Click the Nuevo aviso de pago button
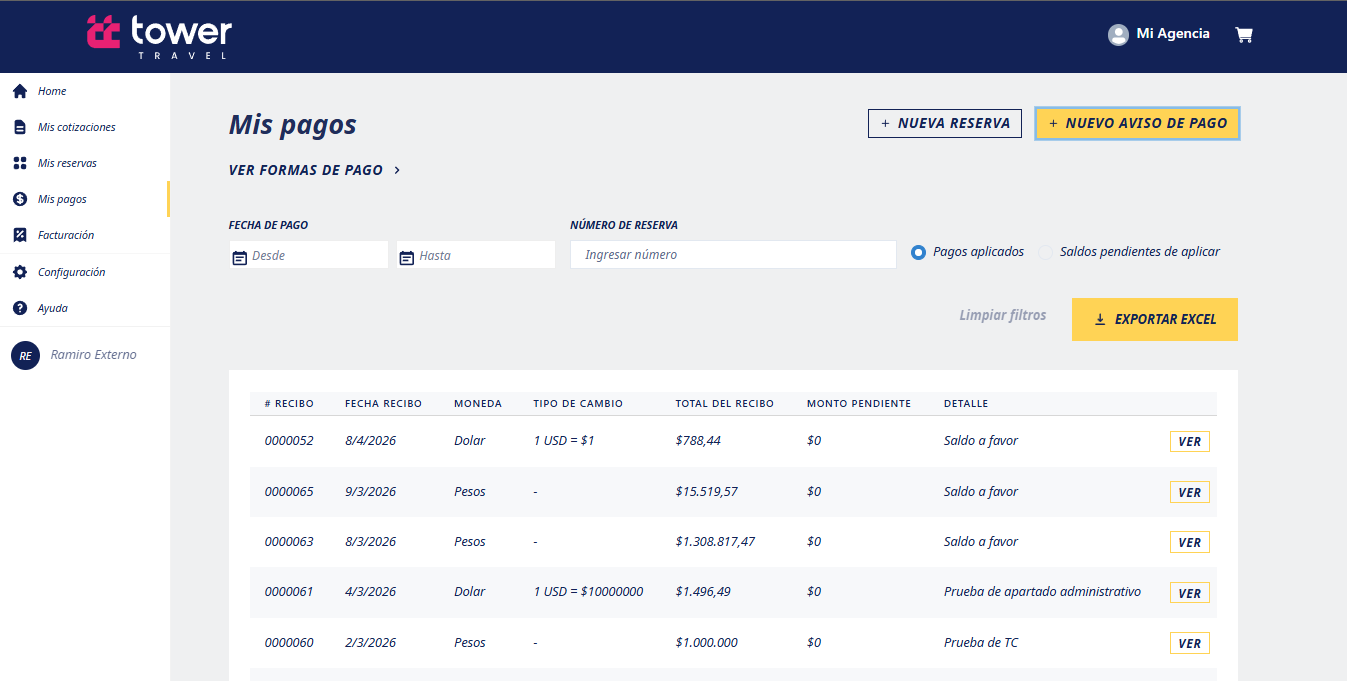This screenshot has width=1347, height=681. point(1137,123)
